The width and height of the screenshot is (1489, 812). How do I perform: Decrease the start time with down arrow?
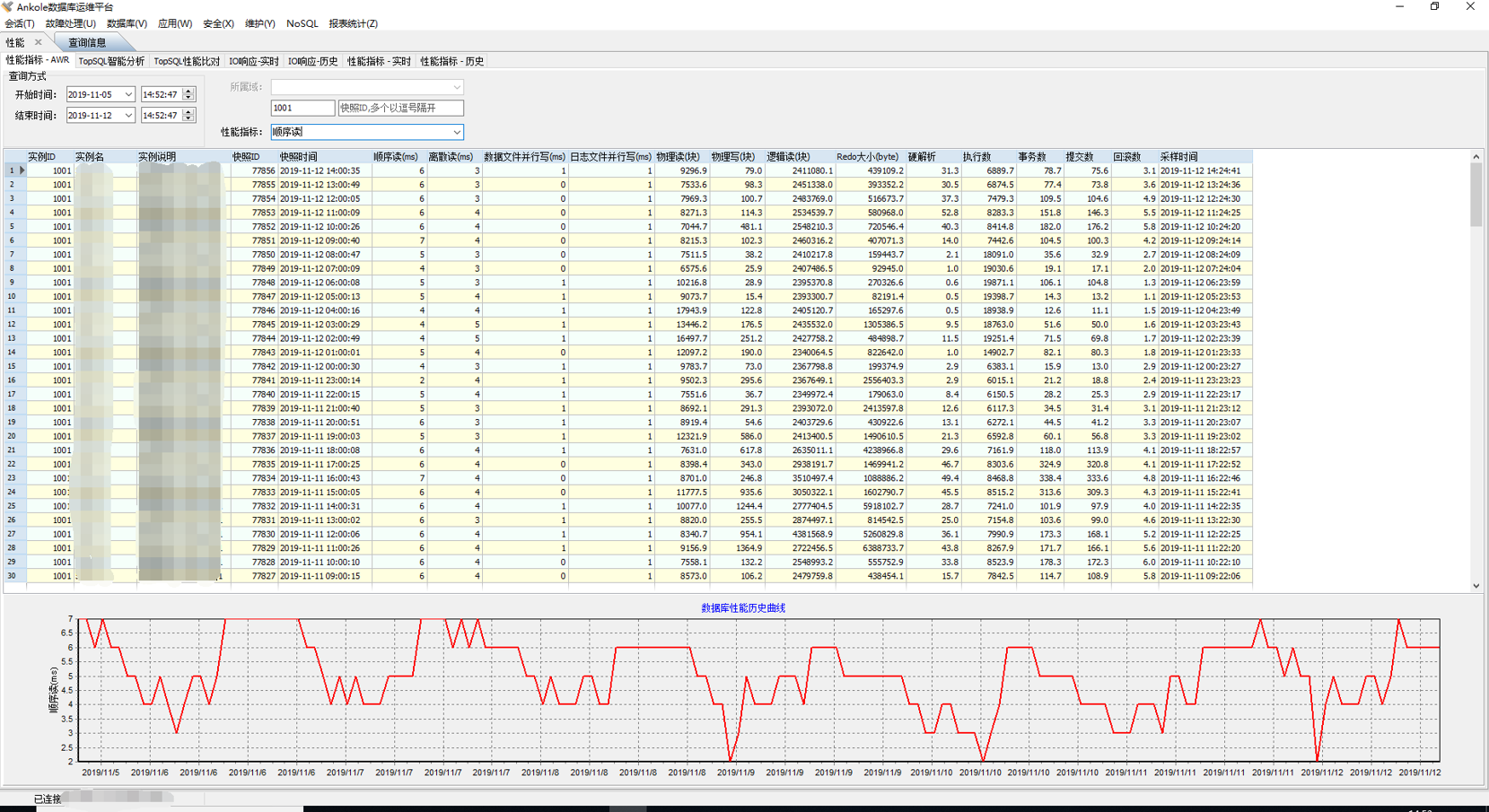[x=188, y=97]
